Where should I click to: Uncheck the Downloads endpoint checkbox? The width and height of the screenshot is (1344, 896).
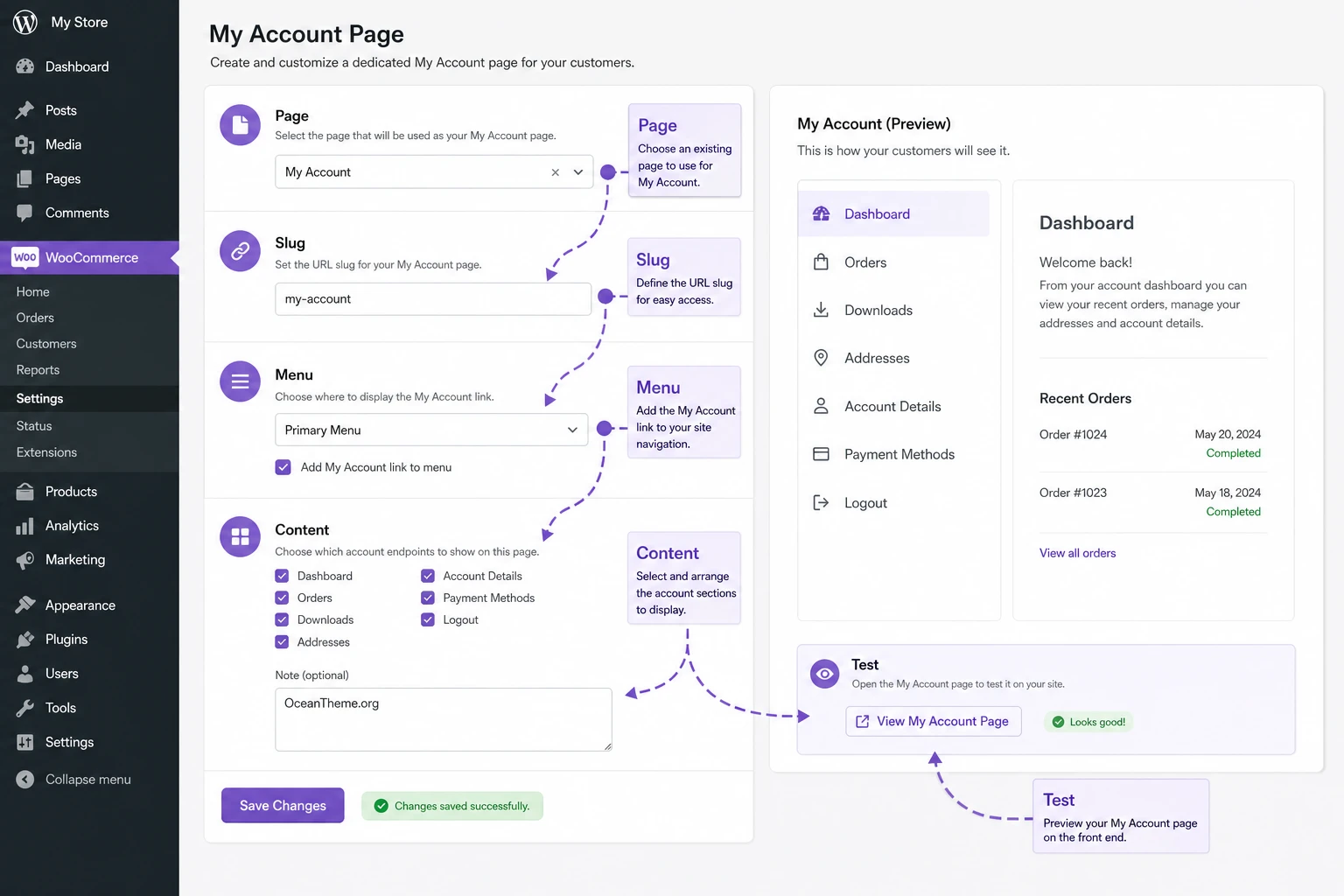[282, 619]
